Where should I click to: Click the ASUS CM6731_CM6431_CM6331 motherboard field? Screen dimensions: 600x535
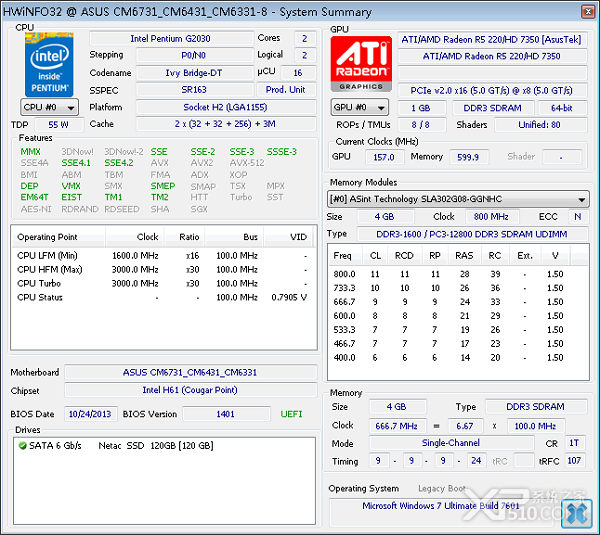click(190, 372)
